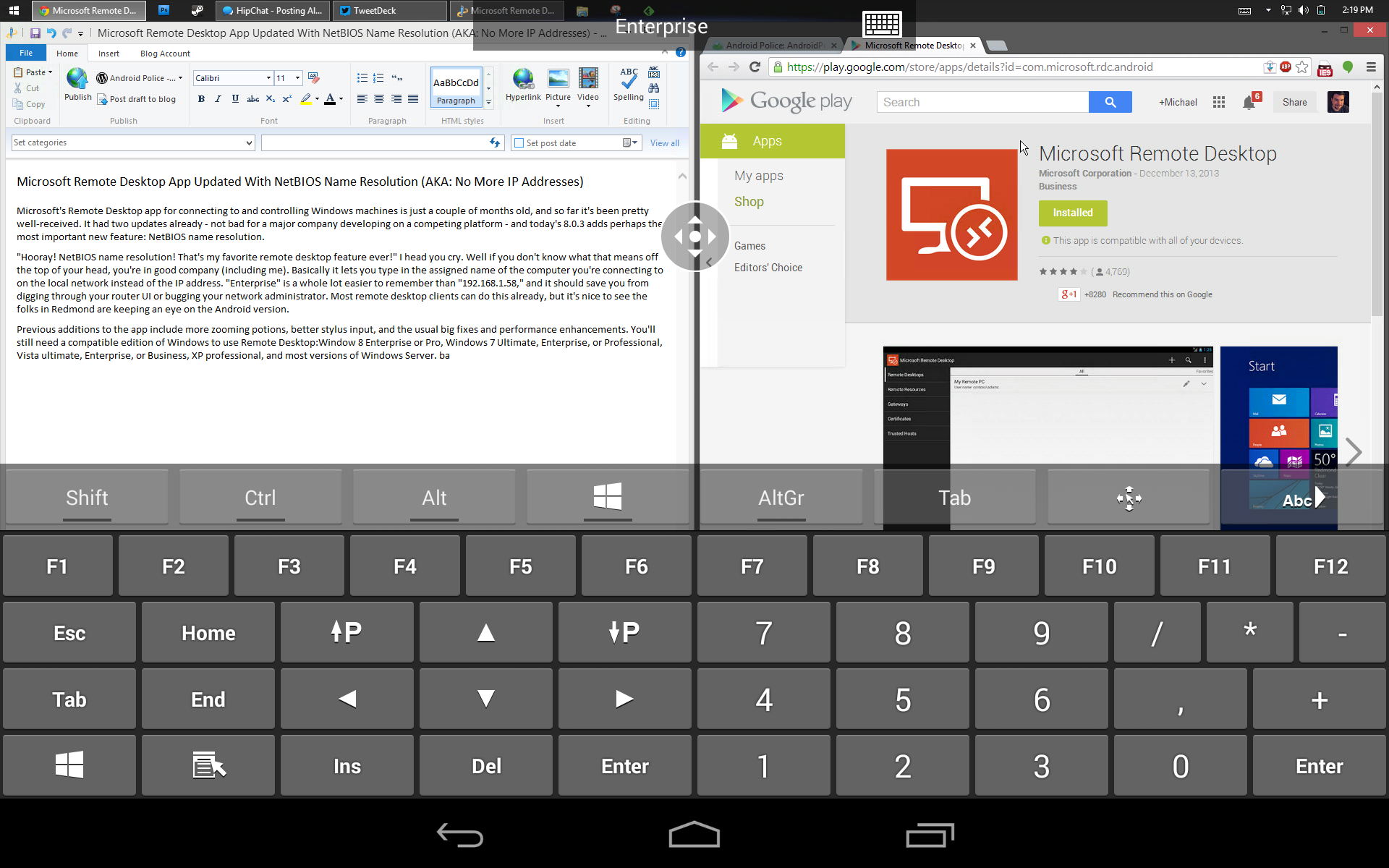This screenshot has height=868, width=1389.
Task: Apply bulleted list formatting
Action: coord(362,78)
